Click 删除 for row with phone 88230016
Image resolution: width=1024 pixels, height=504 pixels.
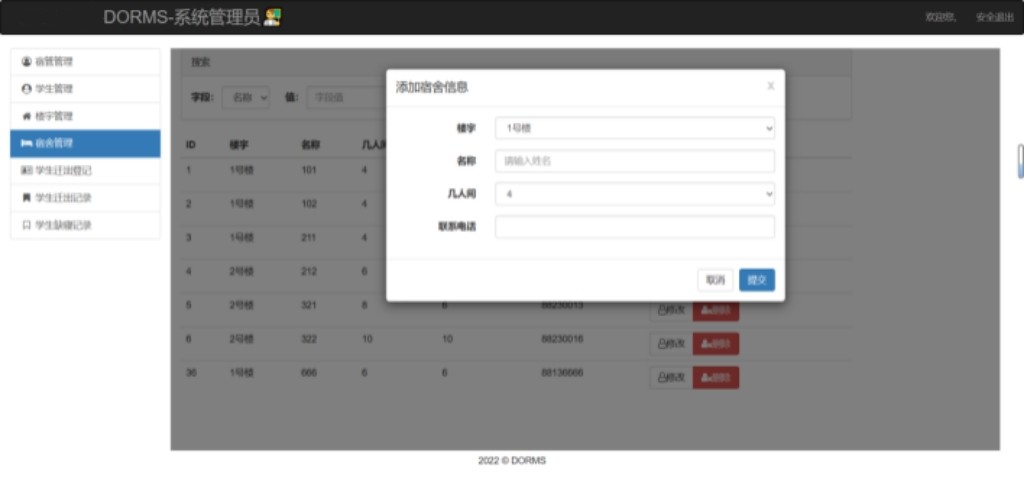[x=716, y=343]
